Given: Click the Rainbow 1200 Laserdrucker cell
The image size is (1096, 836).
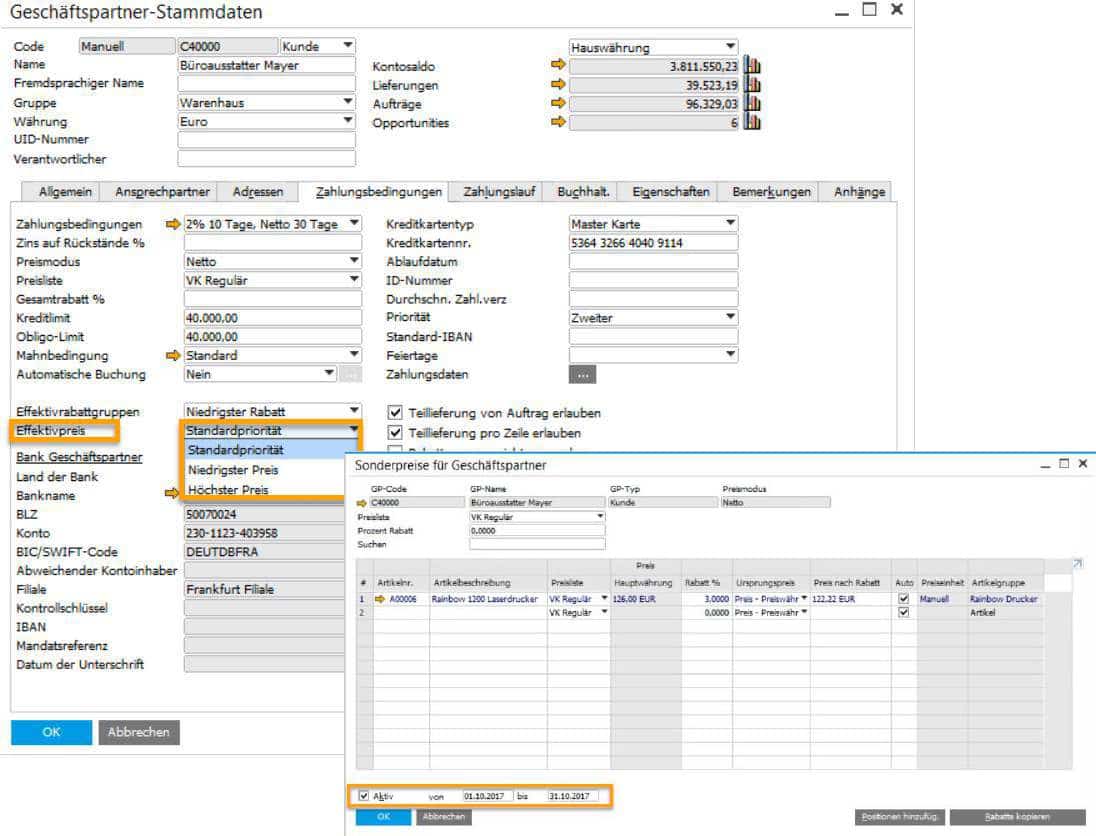Looking at the screenshot, I should (x=488, y=599).
